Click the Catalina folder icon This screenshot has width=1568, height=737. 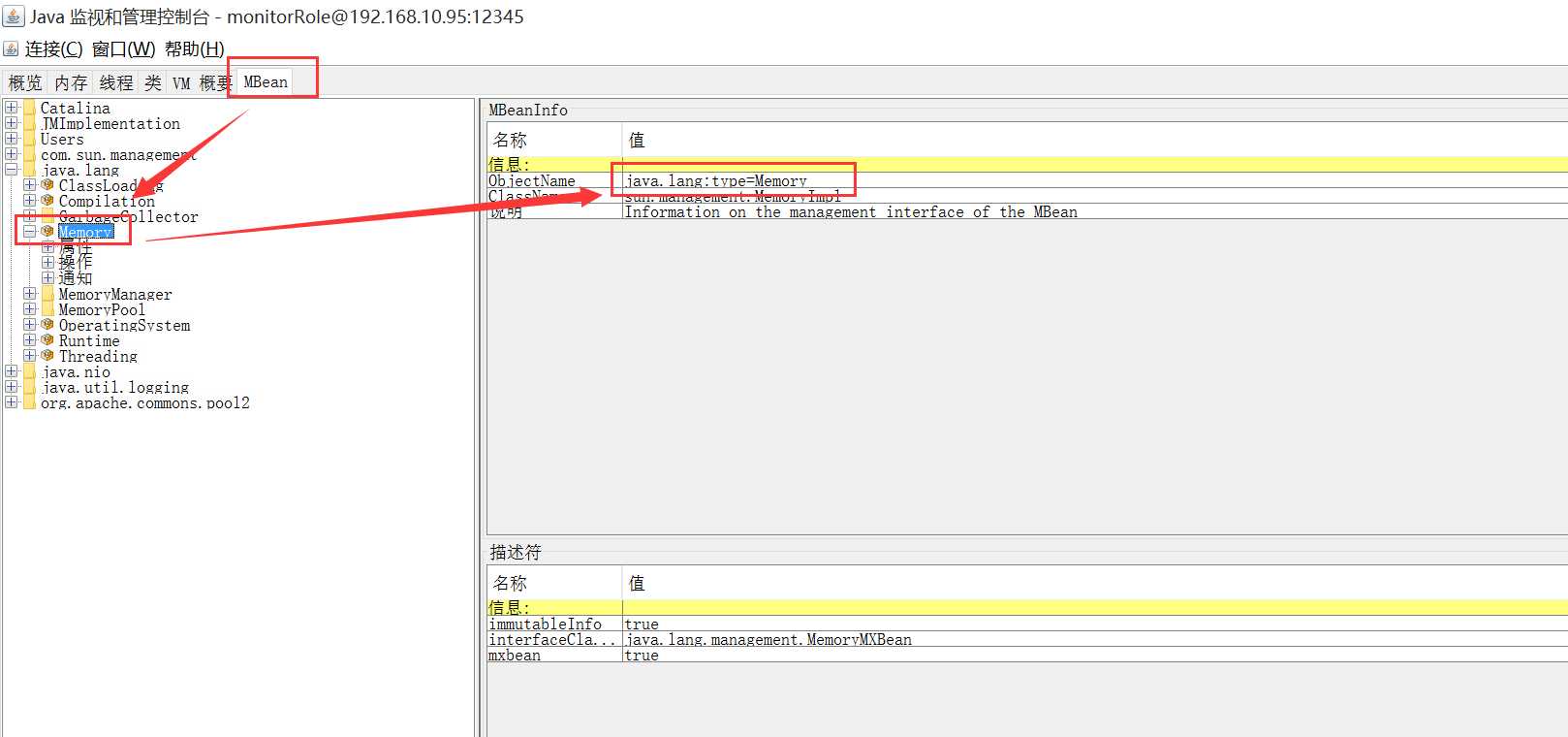click(30, 108)
